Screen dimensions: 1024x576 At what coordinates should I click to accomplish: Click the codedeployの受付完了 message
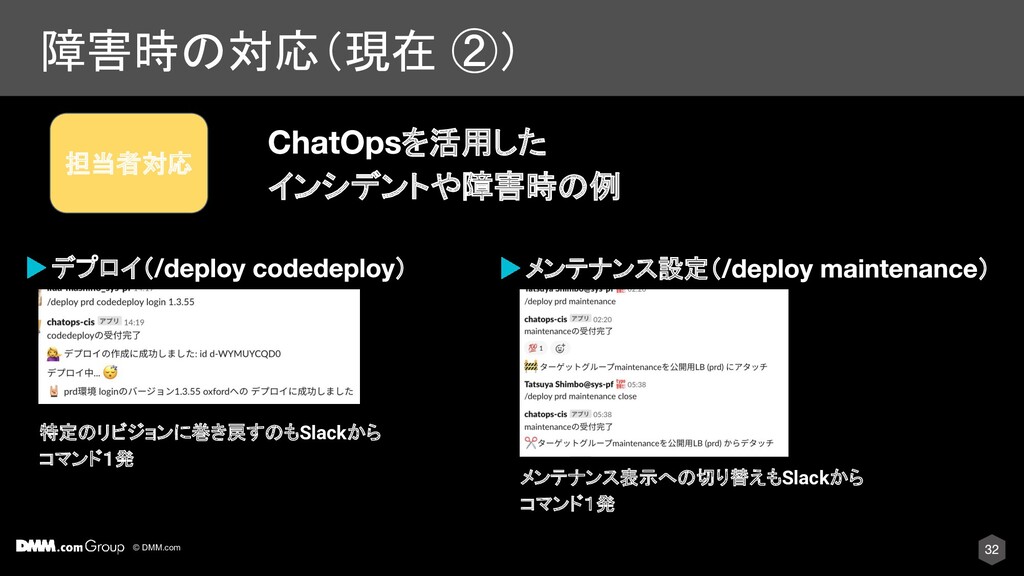pyautogui.click(x=94, y=335)
